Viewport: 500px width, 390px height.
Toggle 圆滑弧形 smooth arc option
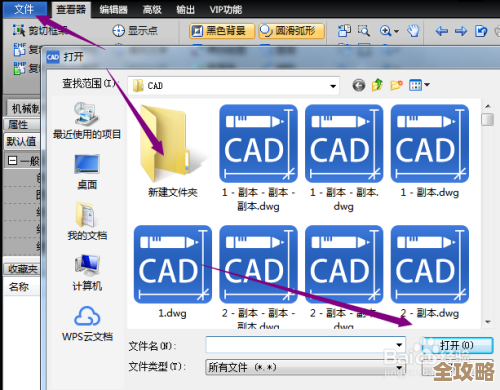pos(291,31)
